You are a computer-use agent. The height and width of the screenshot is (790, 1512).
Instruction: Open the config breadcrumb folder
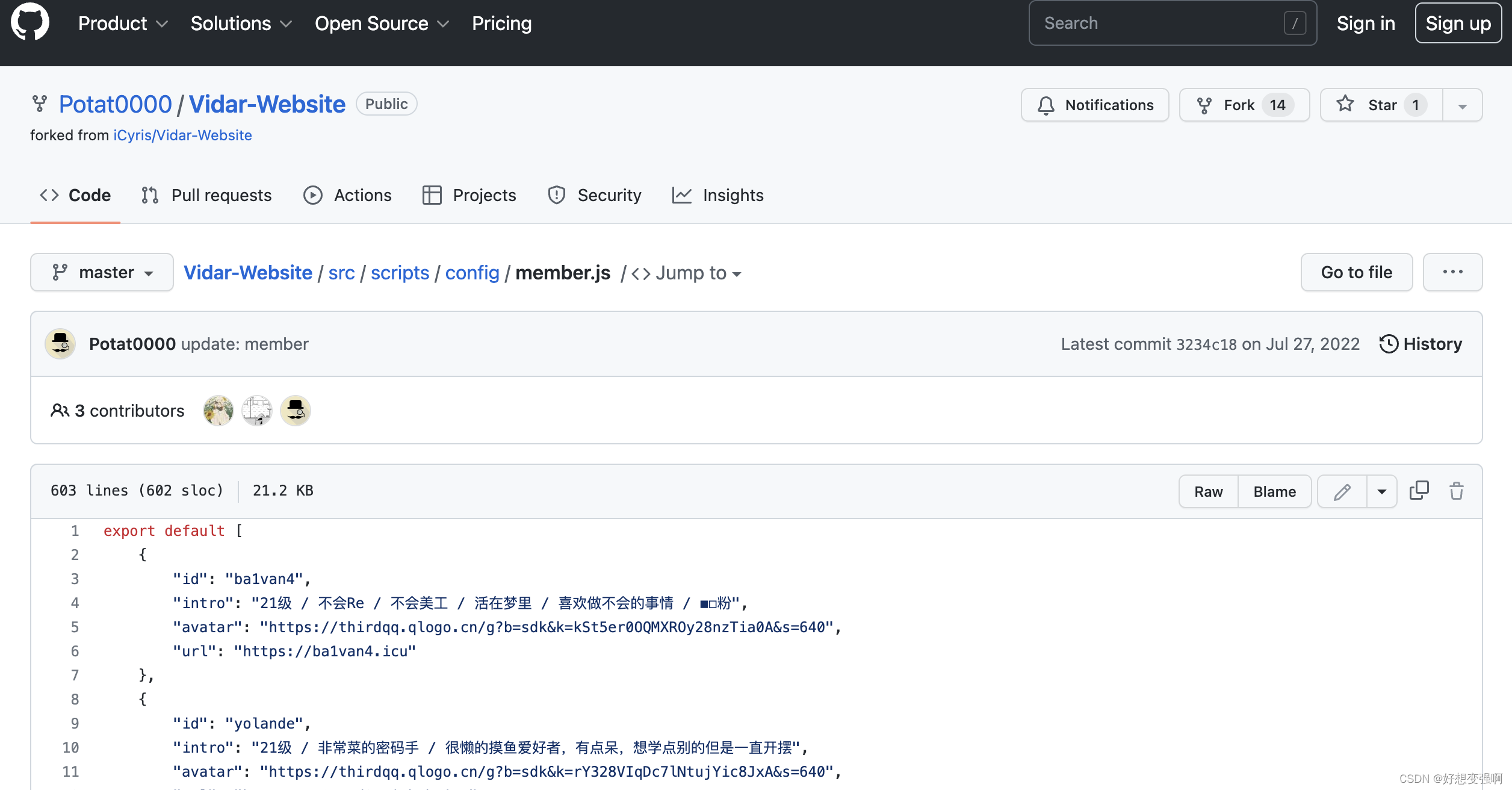[472, 273]
